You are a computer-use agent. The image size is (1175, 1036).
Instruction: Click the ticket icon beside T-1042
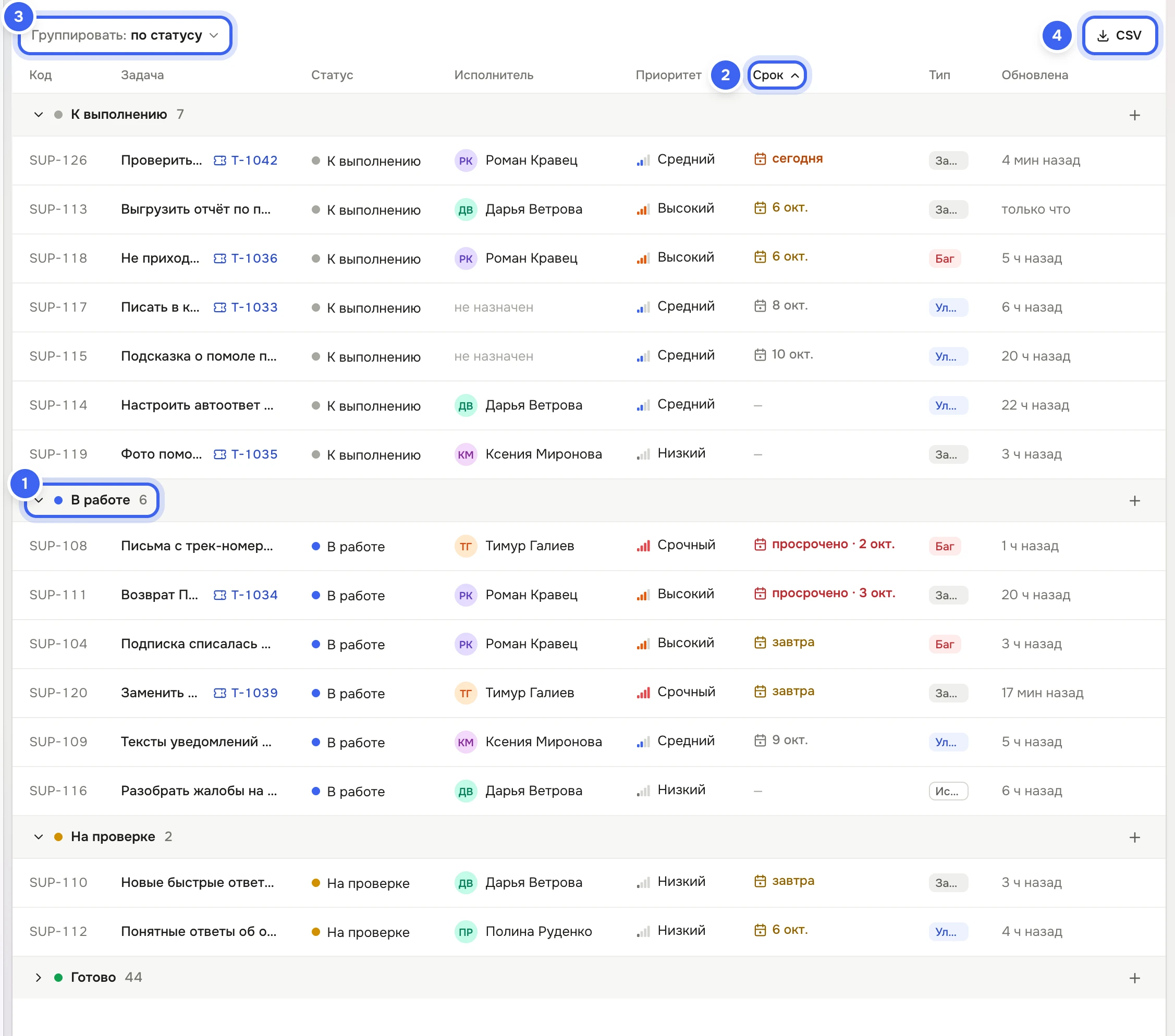pos(219,161)
